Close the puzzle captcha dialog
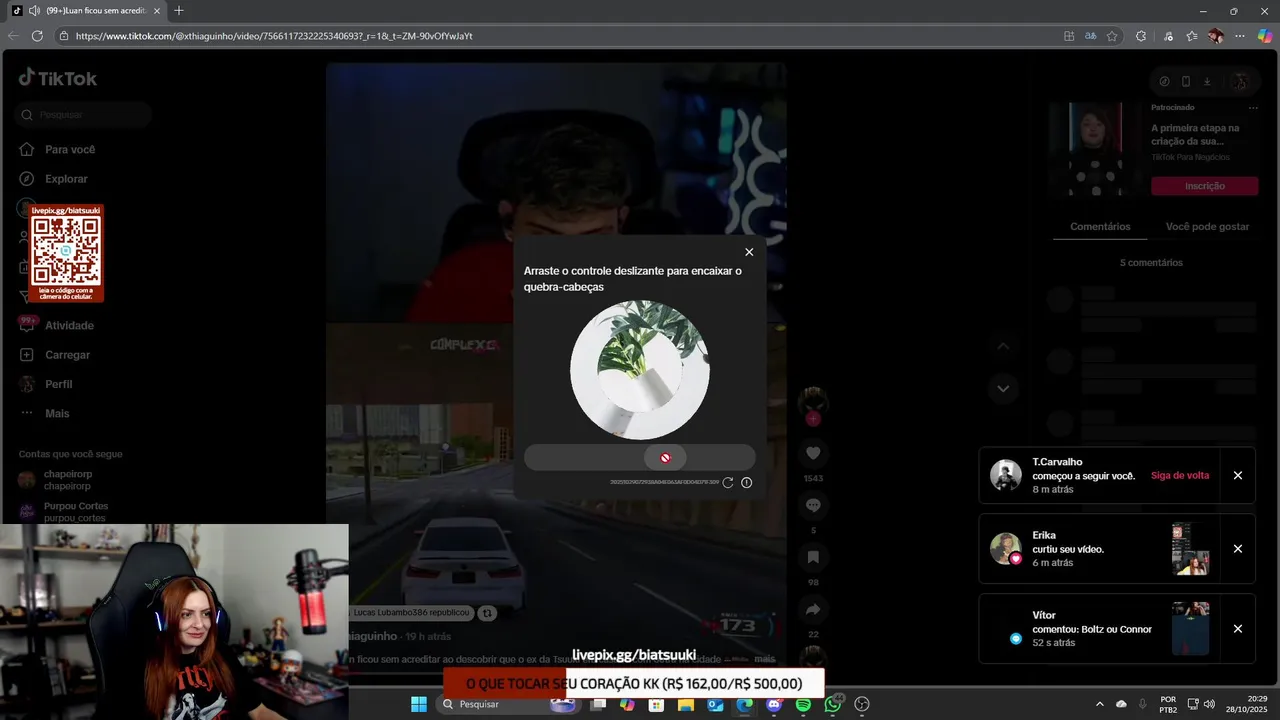This screenshot has width=1280, height=720. tap(749, 252)
